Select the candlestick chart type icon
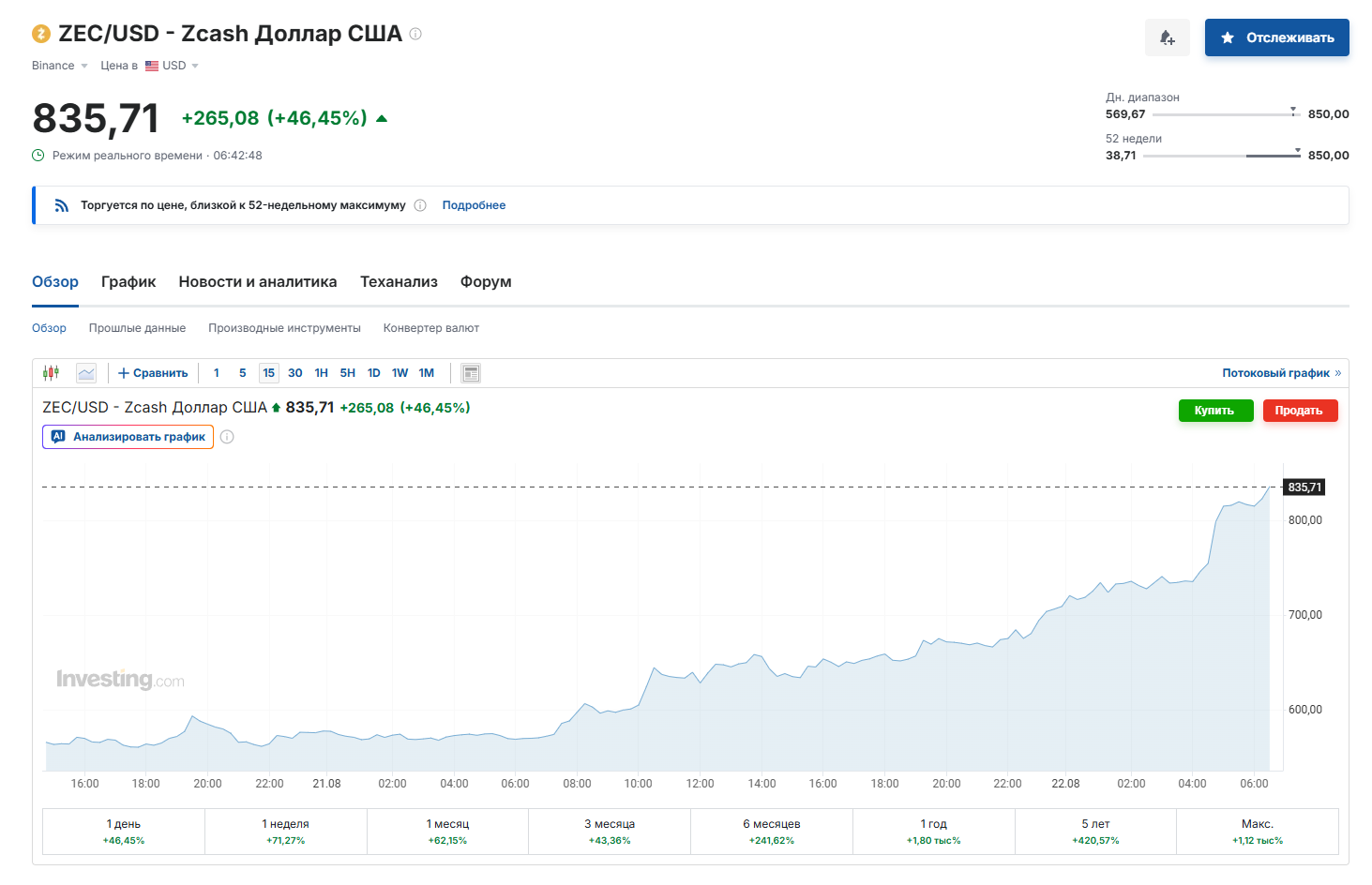Viewport: 1372px width, 885px height. [x=51, y=373]
